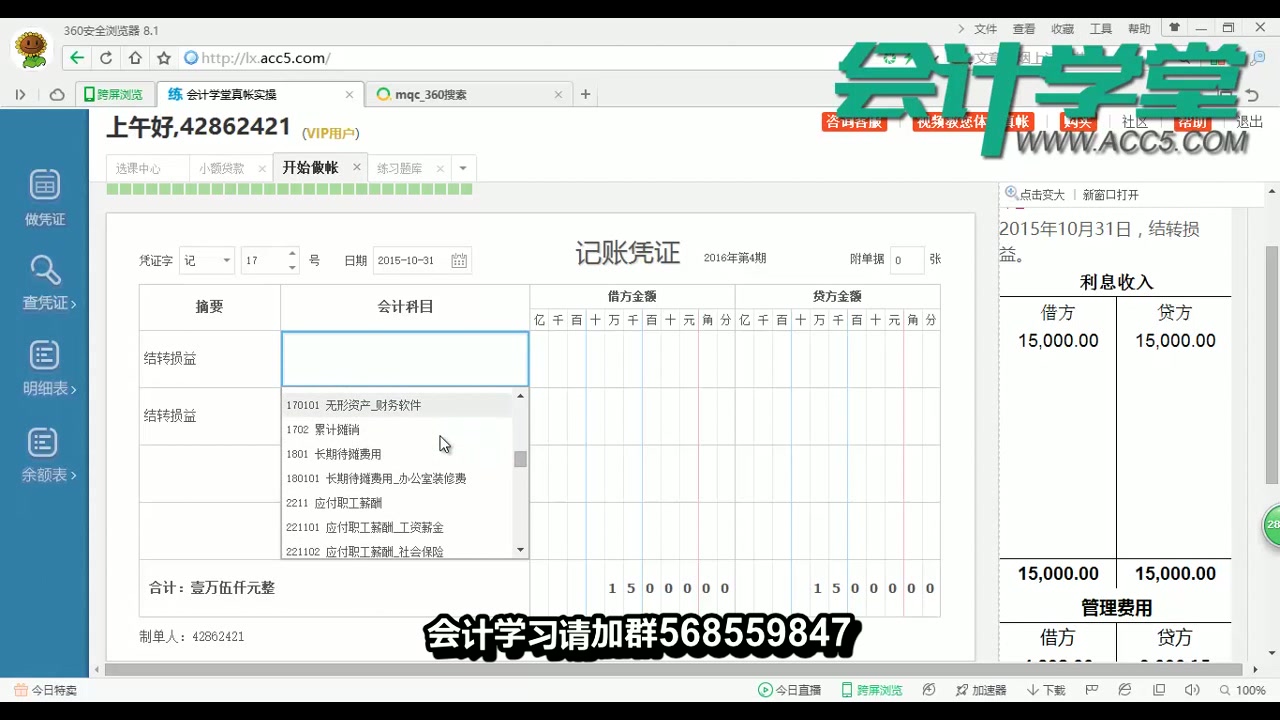The width and height of the screenshot is (1280, 720).
Task: Select the 开始做帐 tab
Action: 310,167
